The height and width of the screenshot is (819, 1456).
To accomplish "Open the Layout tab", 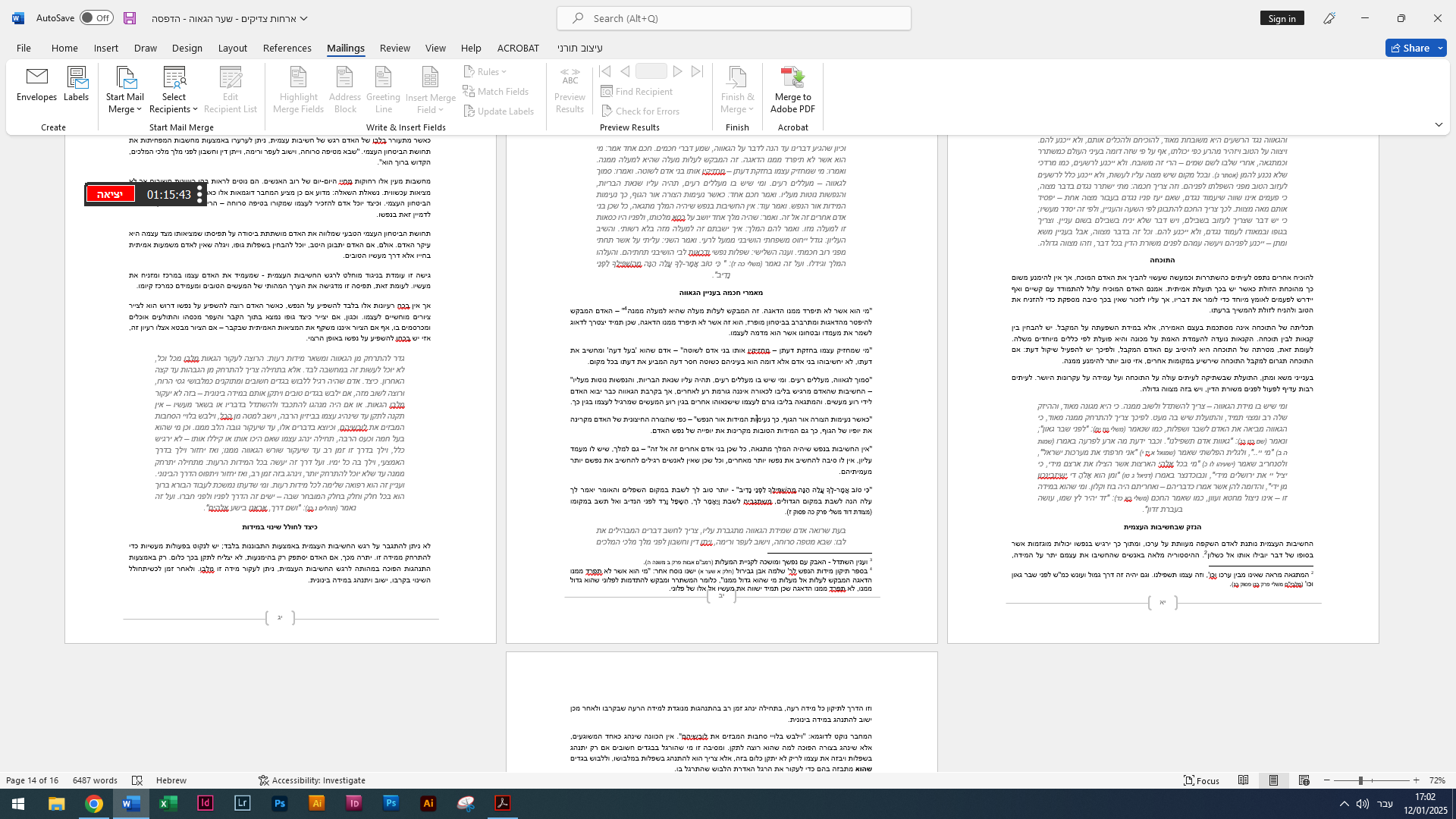I will tap(233, 48).
